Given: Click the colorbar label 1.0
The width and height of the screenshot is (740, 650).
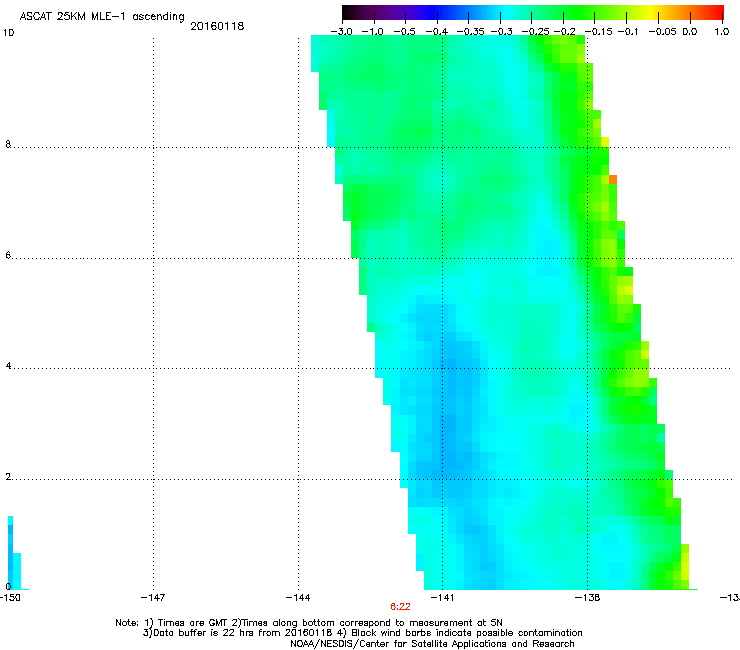Looking at the screenshot, I should pyautogui.click(x=722, y=32).
